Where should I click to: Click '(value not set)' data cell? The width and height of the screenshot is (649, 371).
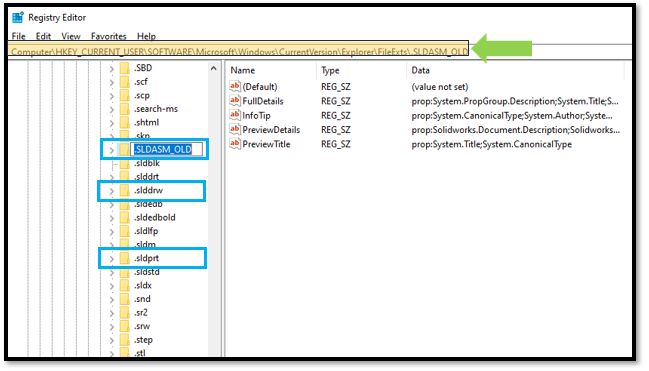pos(440,87)
